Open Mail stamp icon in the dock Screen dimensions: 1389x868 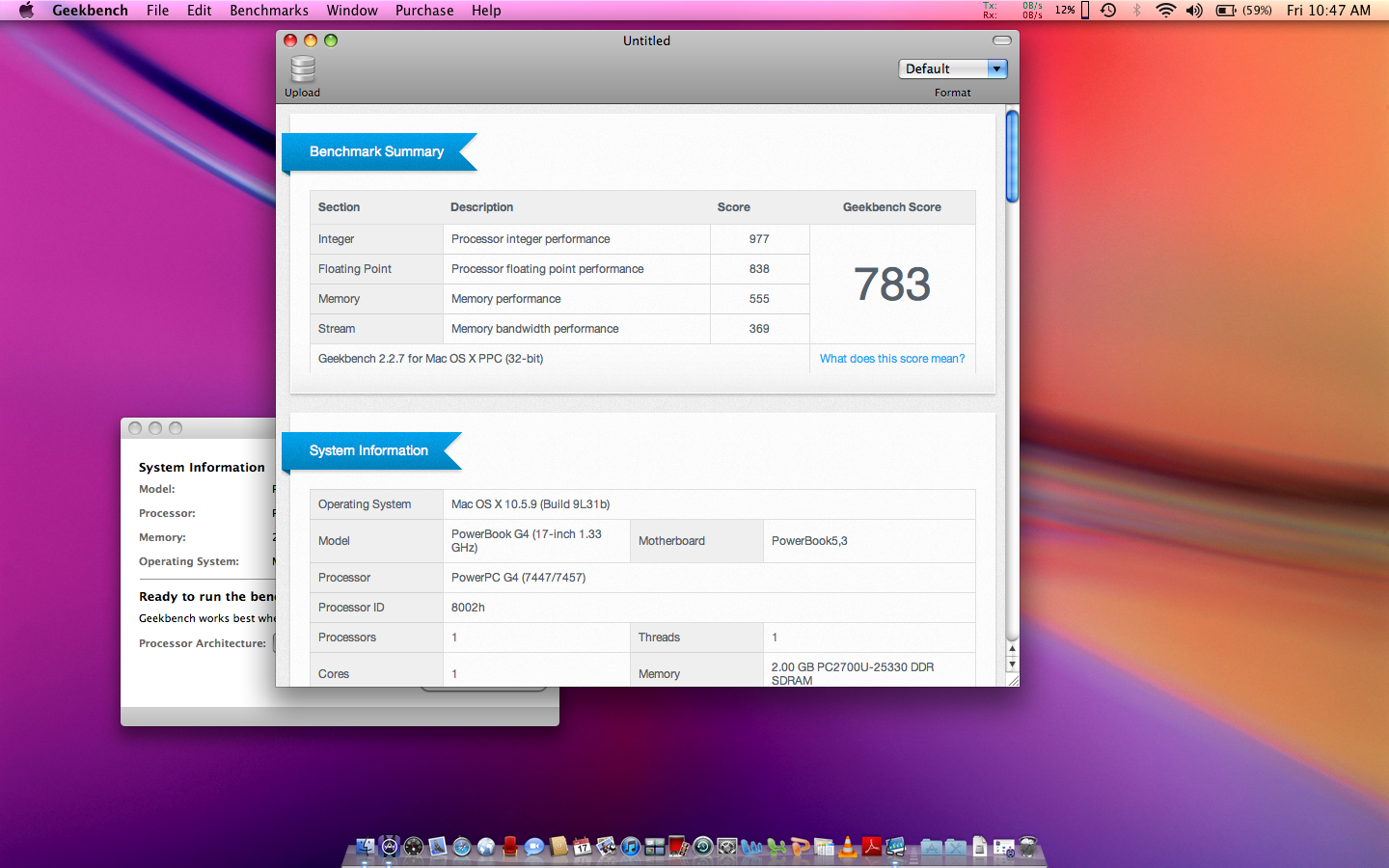tap(438, 847)
